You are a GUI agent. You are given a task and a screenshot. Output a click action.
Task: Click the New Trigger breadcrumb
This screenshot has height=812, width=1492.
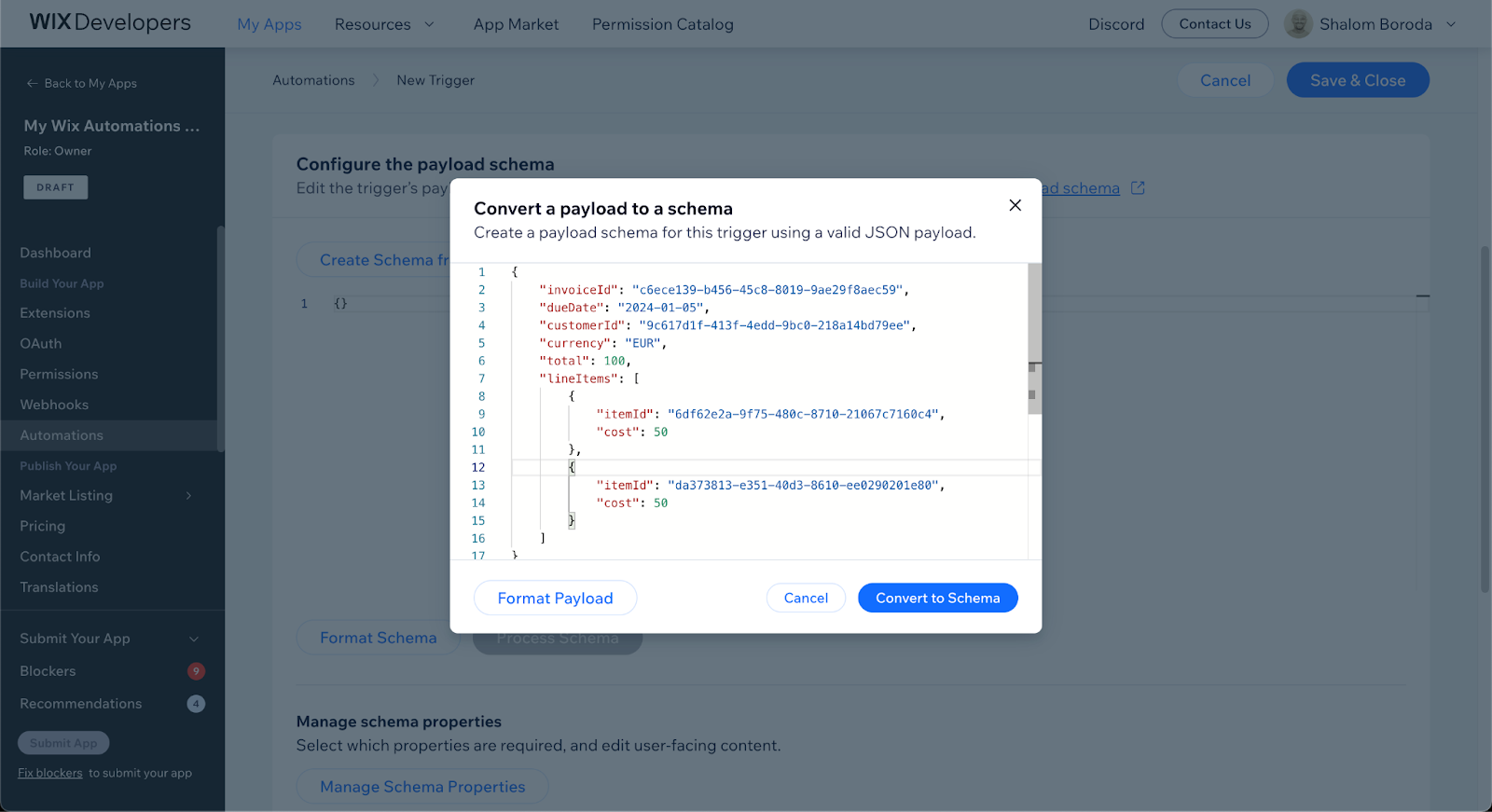[x=435, y=80]
